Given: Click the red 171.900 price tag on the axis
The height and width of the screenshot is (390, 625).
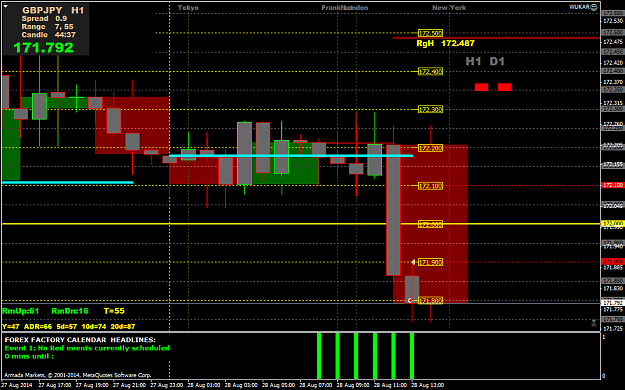Looking at the screenshot, I should (613, 262).
